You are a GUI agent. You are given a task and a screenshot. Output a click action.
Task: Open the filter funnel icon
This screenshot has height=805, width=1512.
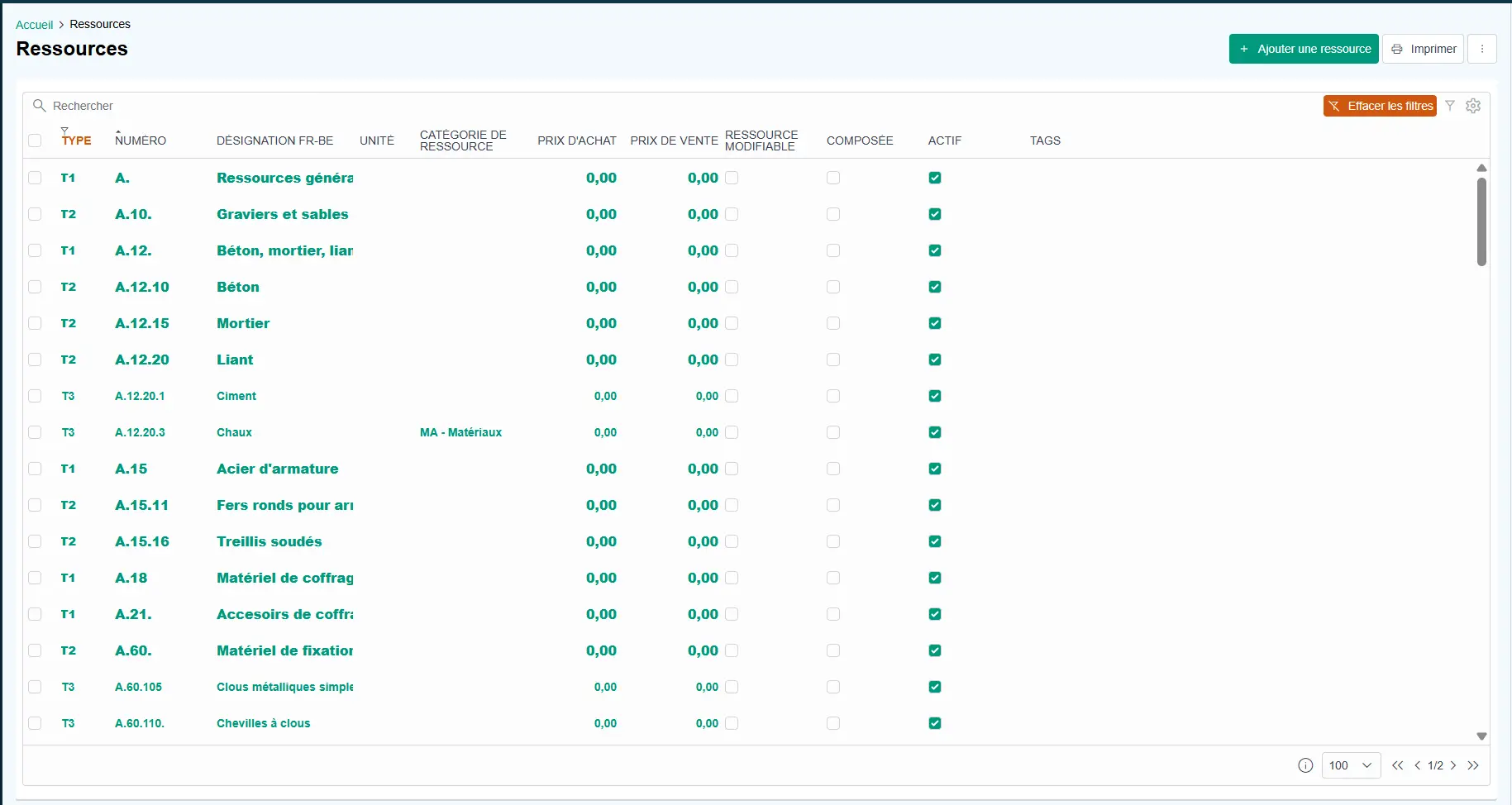(x=1450, y=106)
